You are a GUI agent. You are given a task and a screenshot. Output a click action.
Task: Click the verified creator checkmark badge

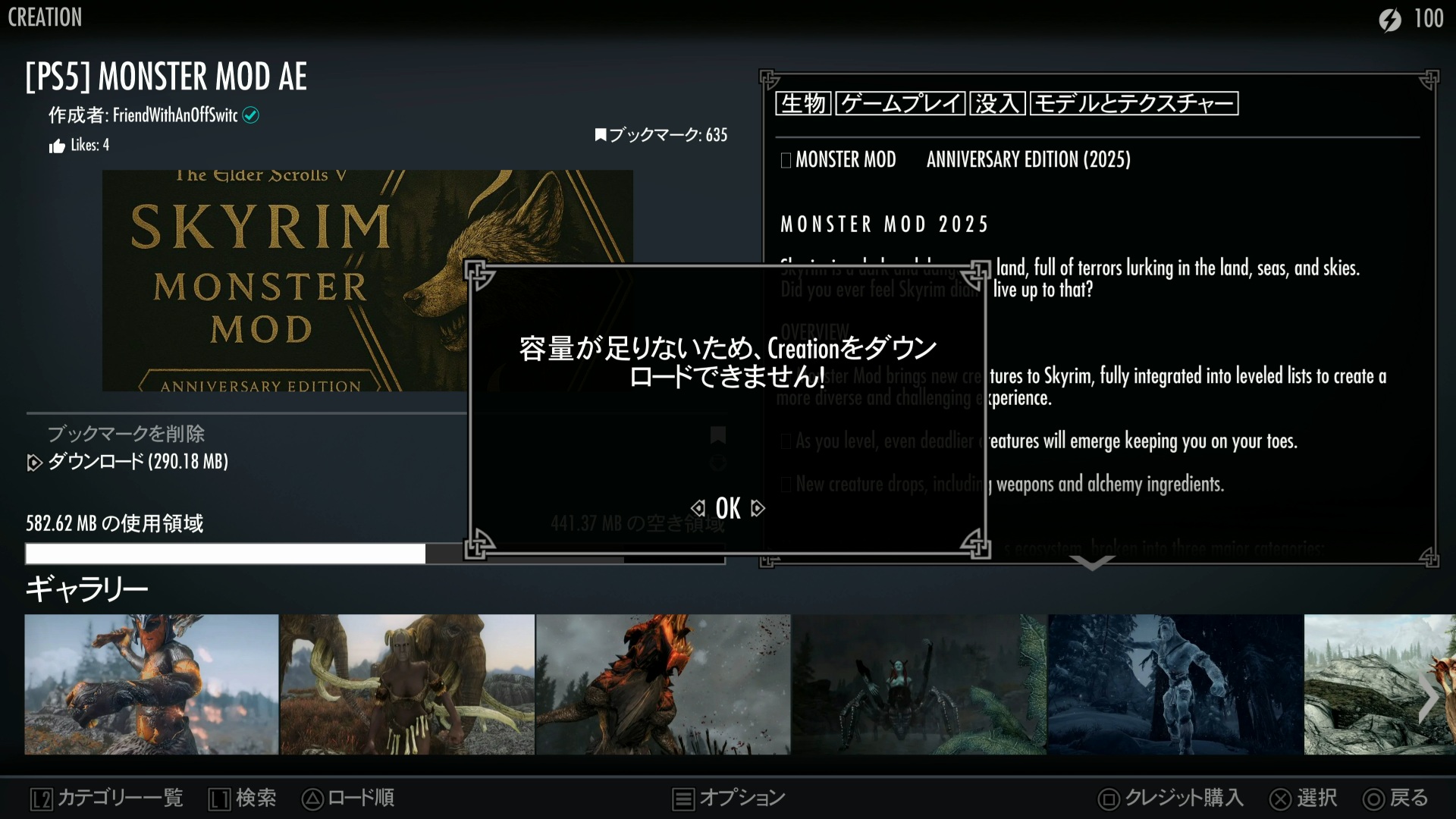click(x=251, y=115)
